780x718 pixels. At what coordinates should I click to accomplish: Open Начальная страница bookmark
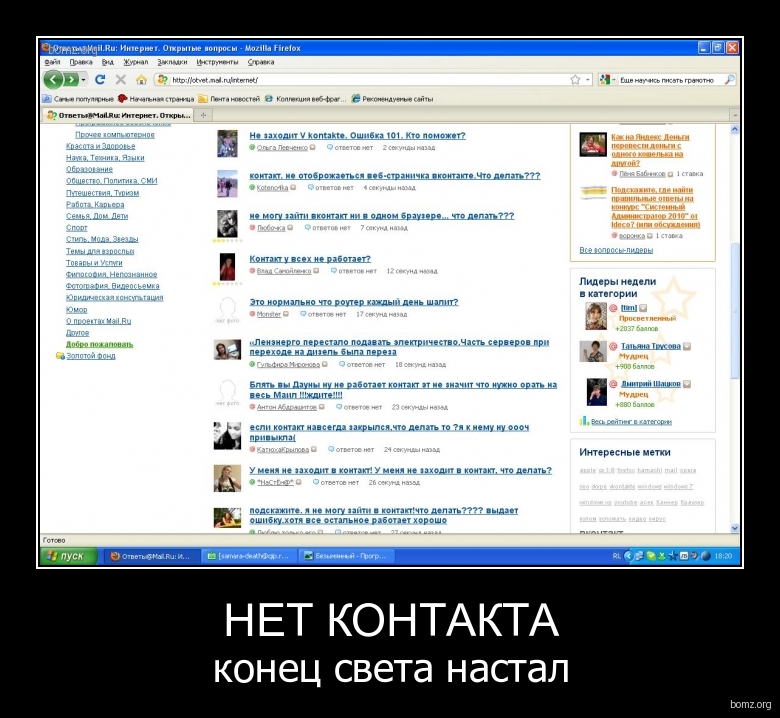156,99
